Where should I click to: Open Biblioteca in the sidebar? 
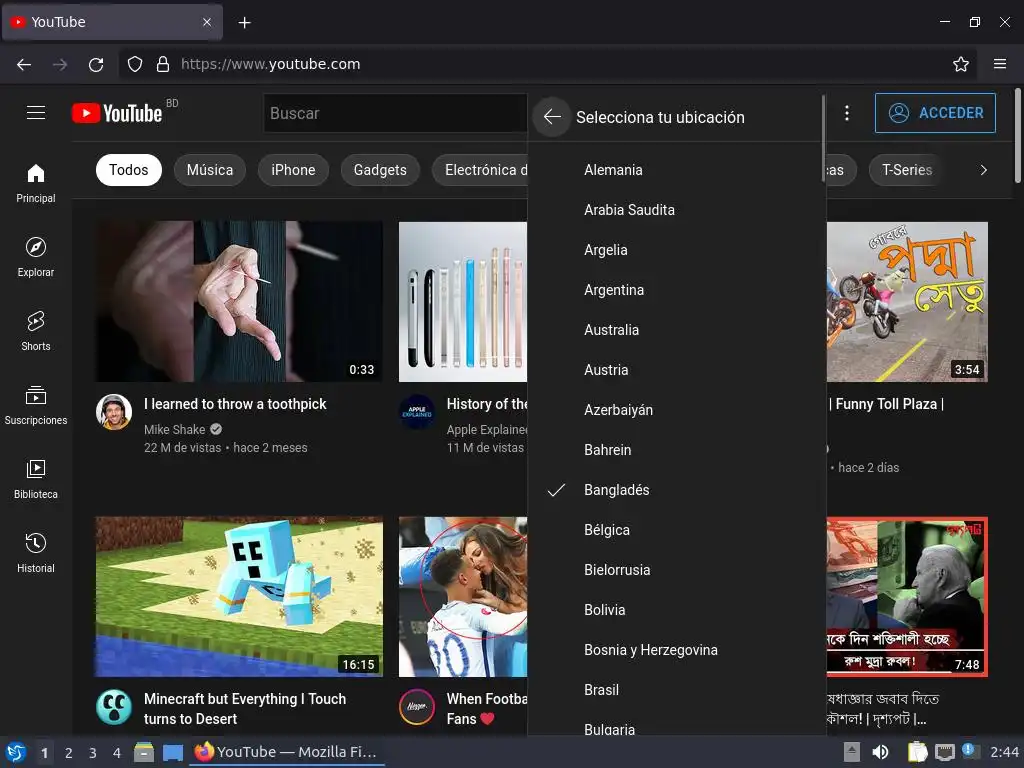coord(36,479)
